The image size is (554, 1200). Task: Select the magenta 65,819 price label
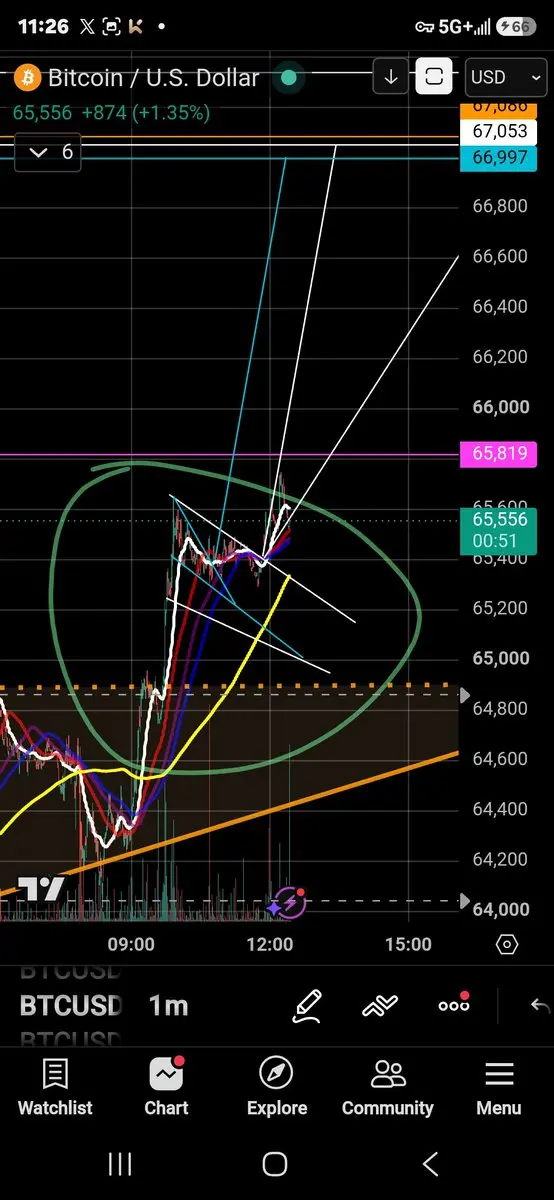[498, 455]
